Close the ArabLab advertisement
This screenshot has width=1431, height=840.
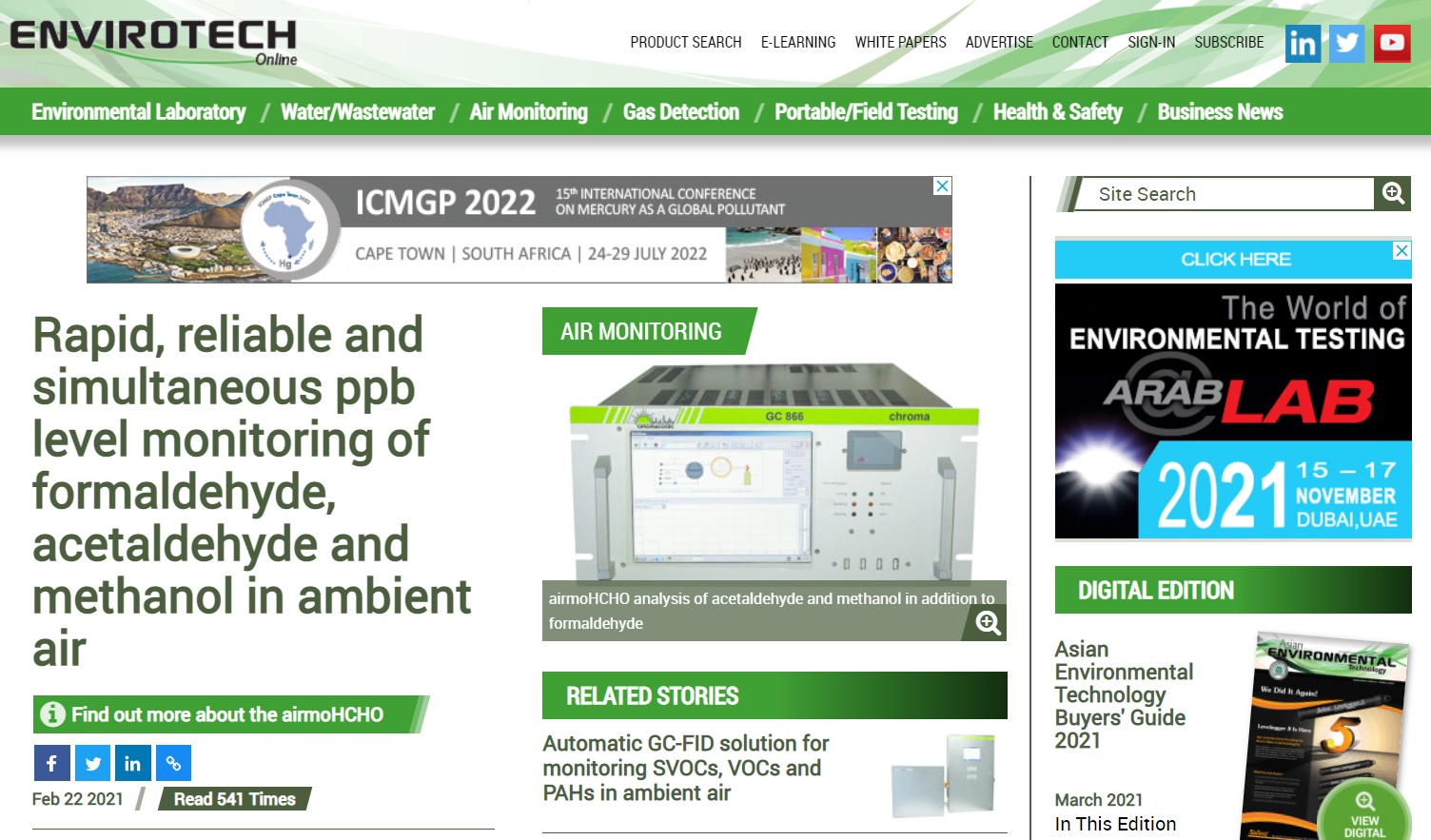click(x=1402, y=250)
